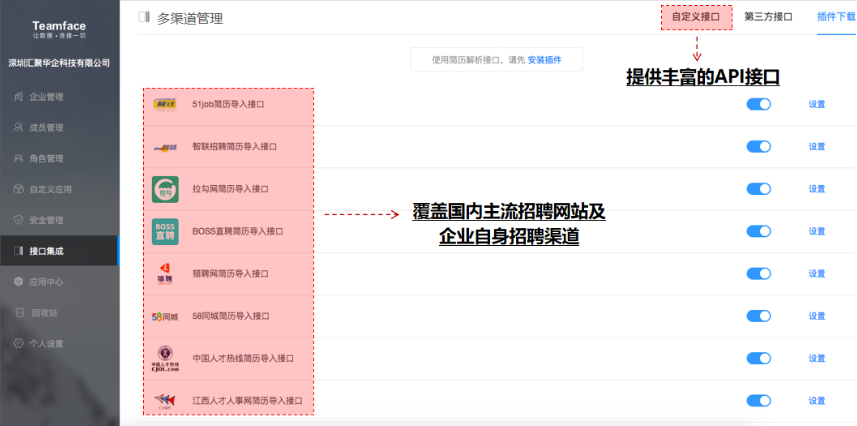Open 设置 for the 51job interface
Image resolution: width=857 pixels, height=426 pixels.
[x=817, y=104]
